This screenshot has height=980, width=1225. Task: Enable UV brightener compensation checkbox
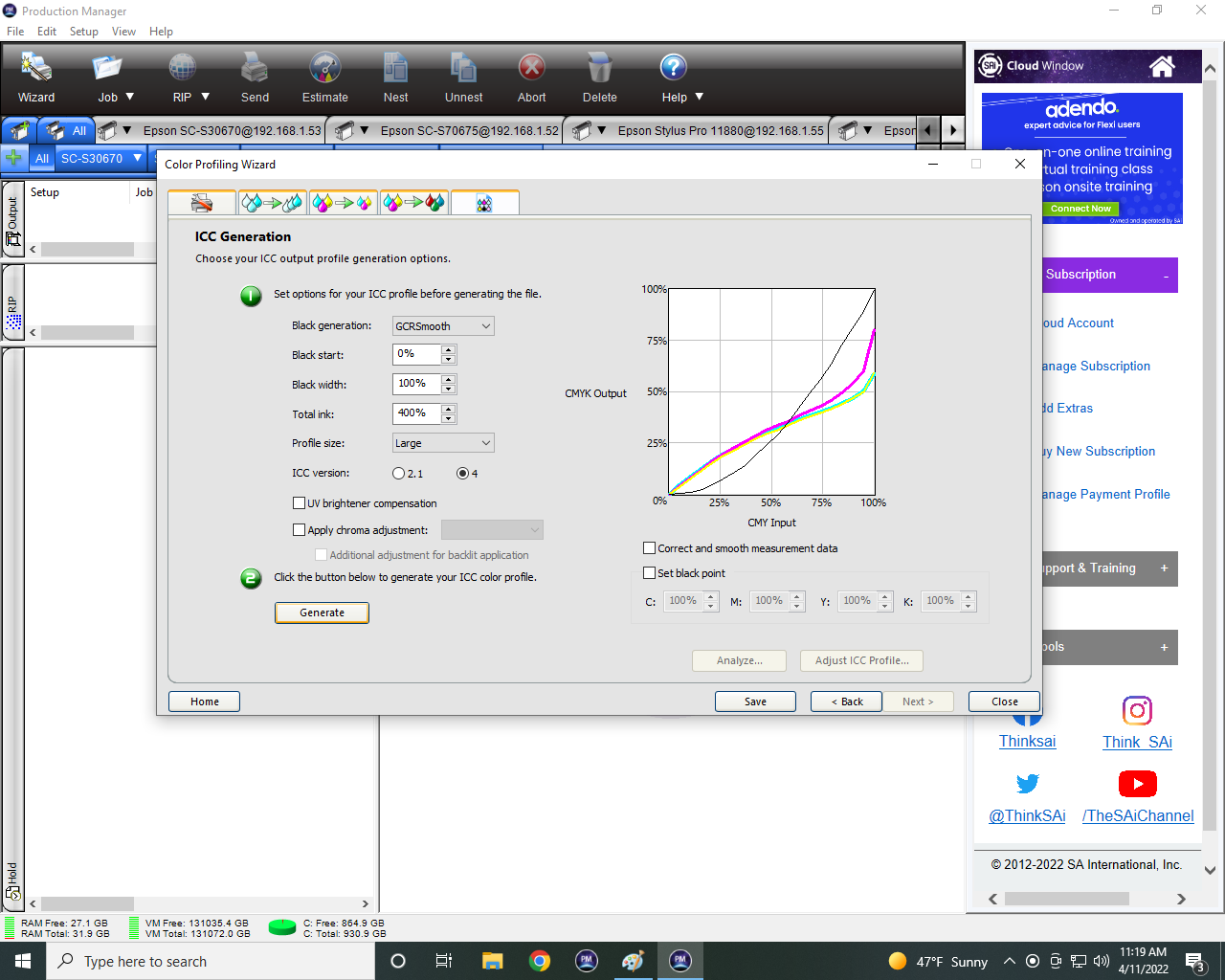click(299, 503)
